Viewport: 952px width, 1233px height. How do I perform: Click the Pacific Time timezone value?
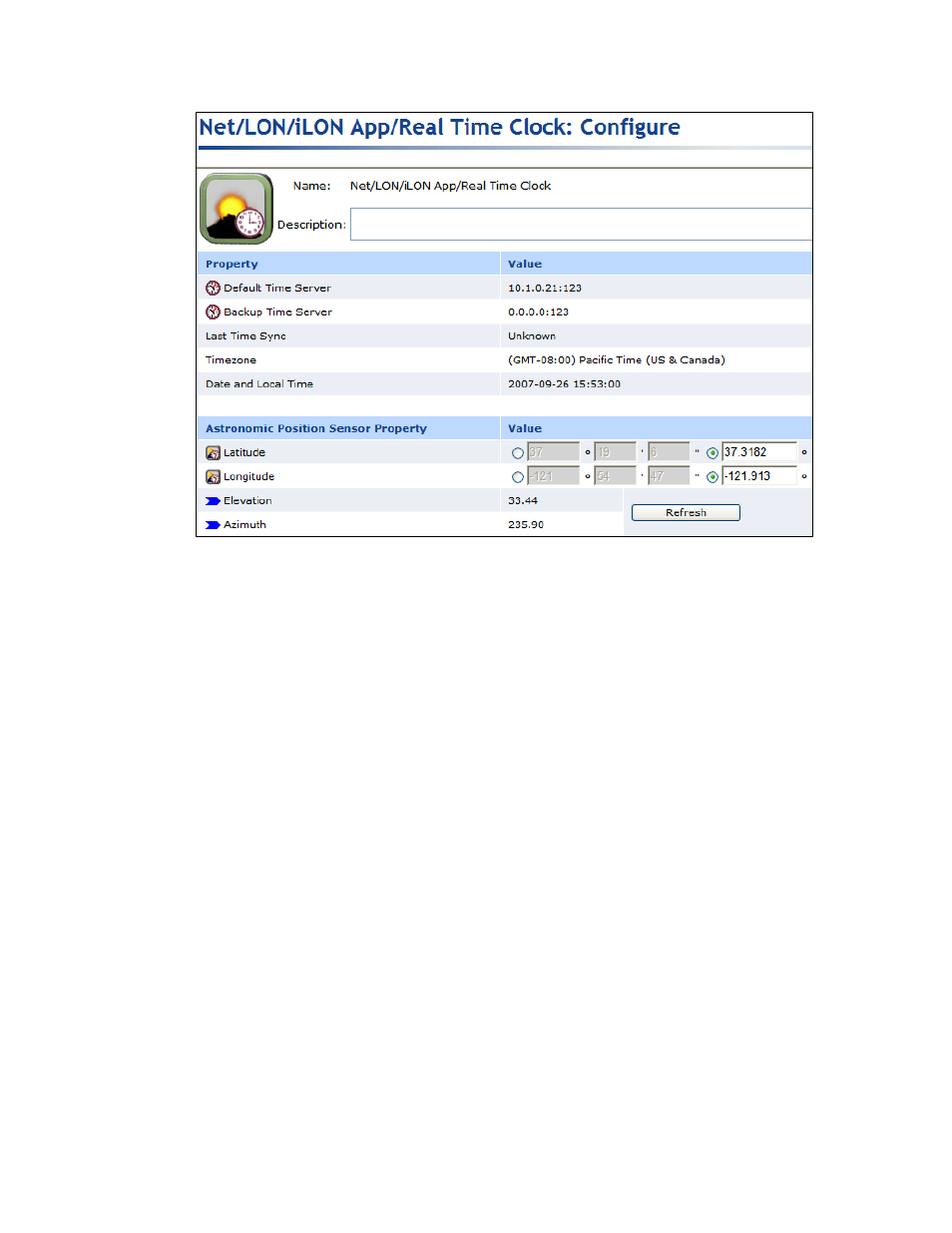[617, 360]
